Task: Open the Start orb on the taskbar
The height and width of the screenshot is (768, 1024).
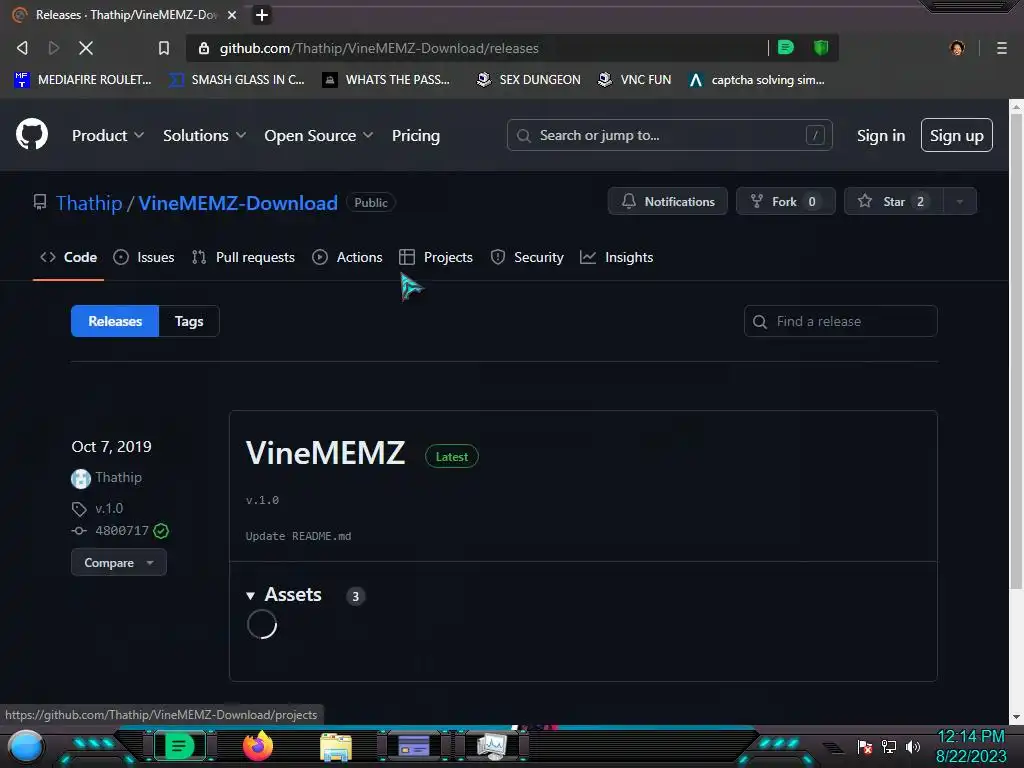Action: 26,747
